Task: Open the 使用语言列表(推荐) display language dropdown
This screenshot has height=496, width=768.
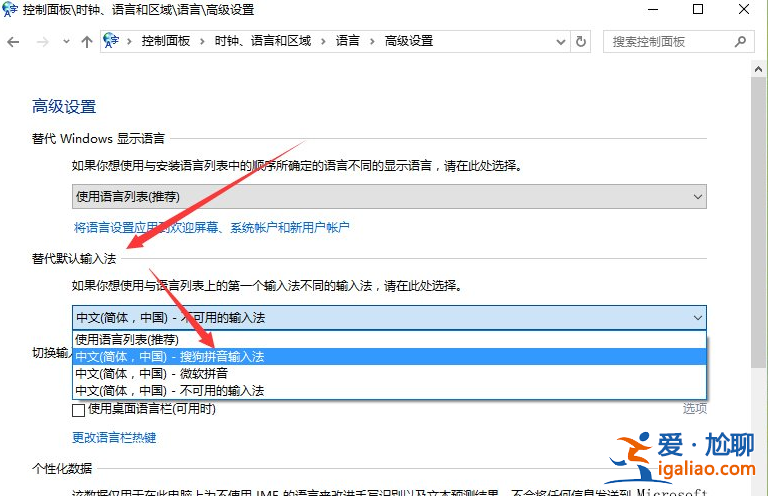Action: coord(389,196)
